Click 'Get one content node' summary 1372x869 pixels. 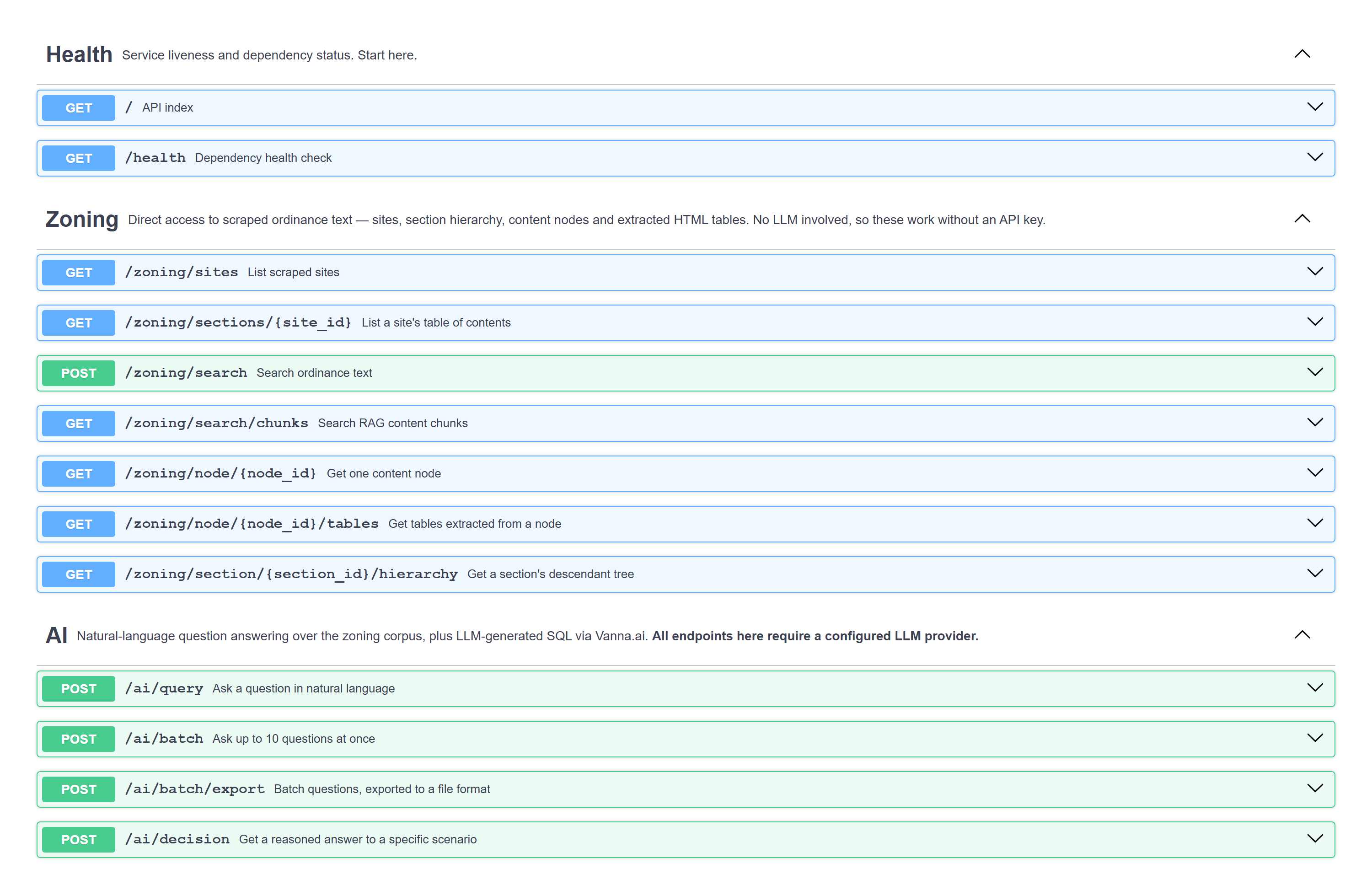tap(384, 473)
